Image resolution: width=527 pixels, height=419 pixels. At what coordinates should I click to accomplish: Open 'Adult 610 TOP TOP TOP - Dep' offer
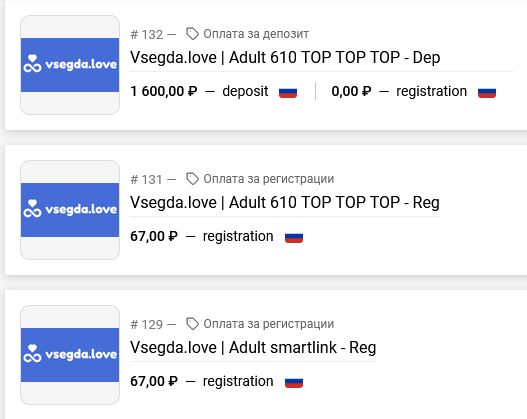click(285, 57)
